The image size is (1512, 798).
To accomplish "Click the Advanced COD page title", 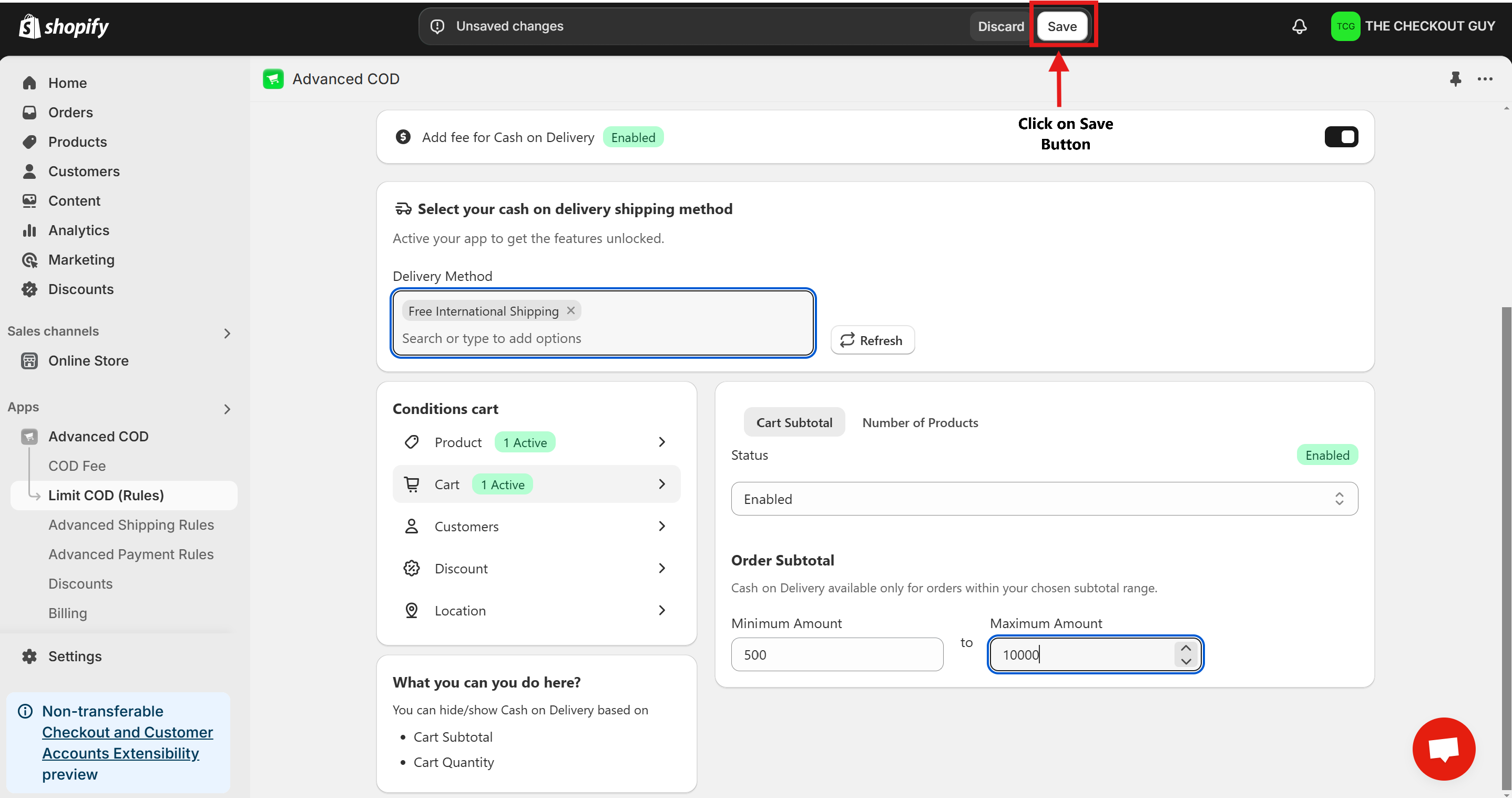I will [x=346, y=79].
